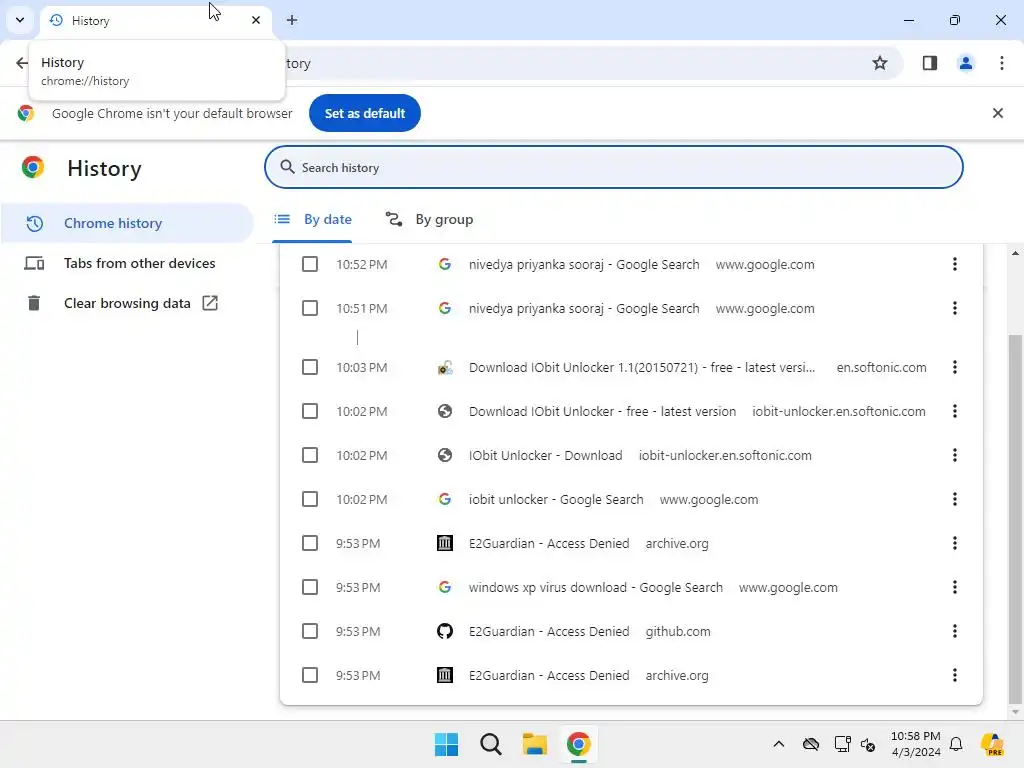
Task: Open Download IObit Unlocker 1.1(20150721) link
Action: [641, 368]
